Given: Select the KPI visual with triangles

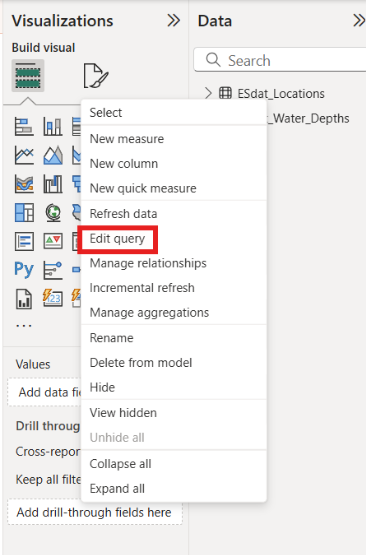Looking at the screenshot, I should (53, 241).
